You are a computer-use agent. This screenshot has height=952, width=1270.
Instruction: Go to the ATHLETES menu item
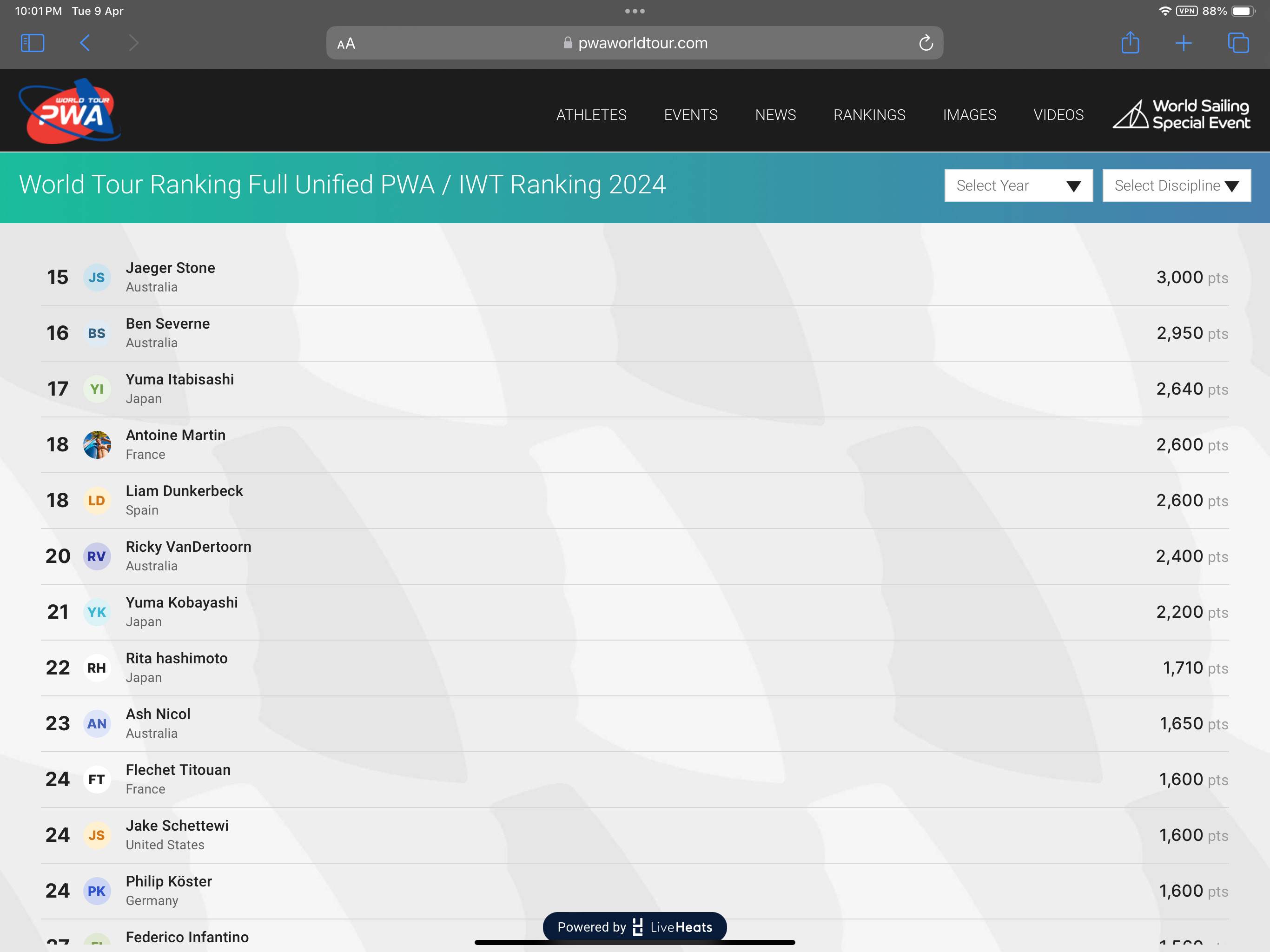(591, 115)
